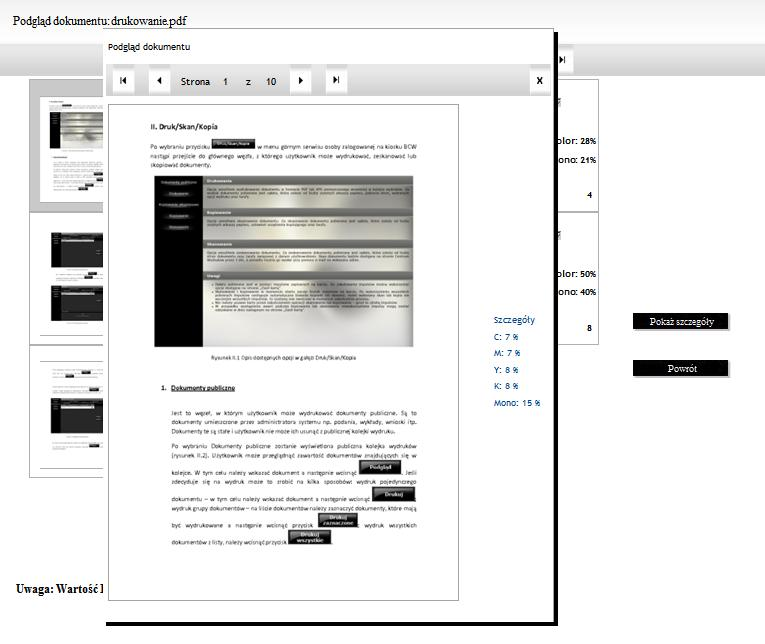Jump to last page in preview dialog
The width and height of the screenshot is (765, 644).
click(x=336, y=80)
